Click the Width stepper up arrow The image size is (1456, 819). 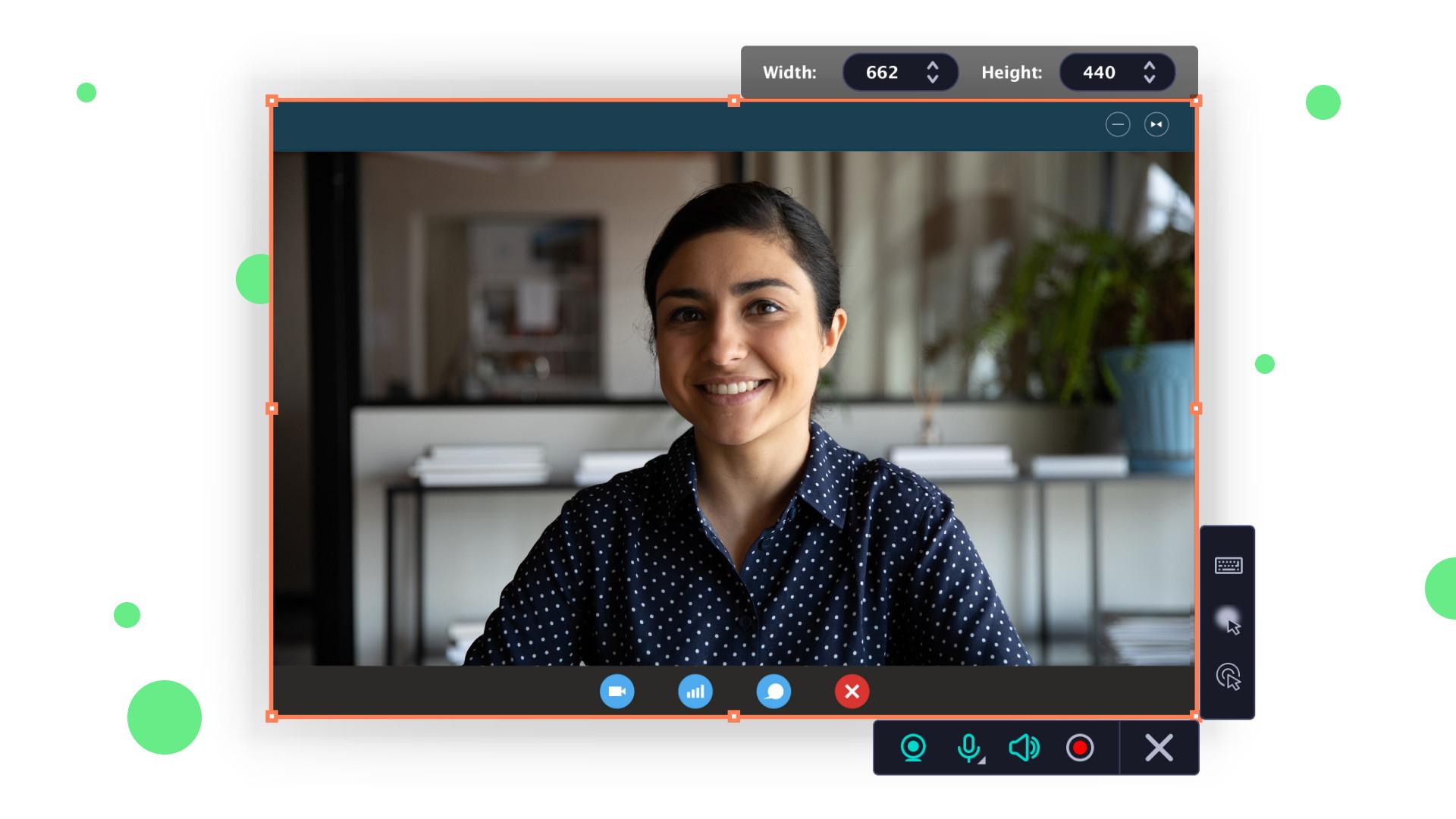932,67
